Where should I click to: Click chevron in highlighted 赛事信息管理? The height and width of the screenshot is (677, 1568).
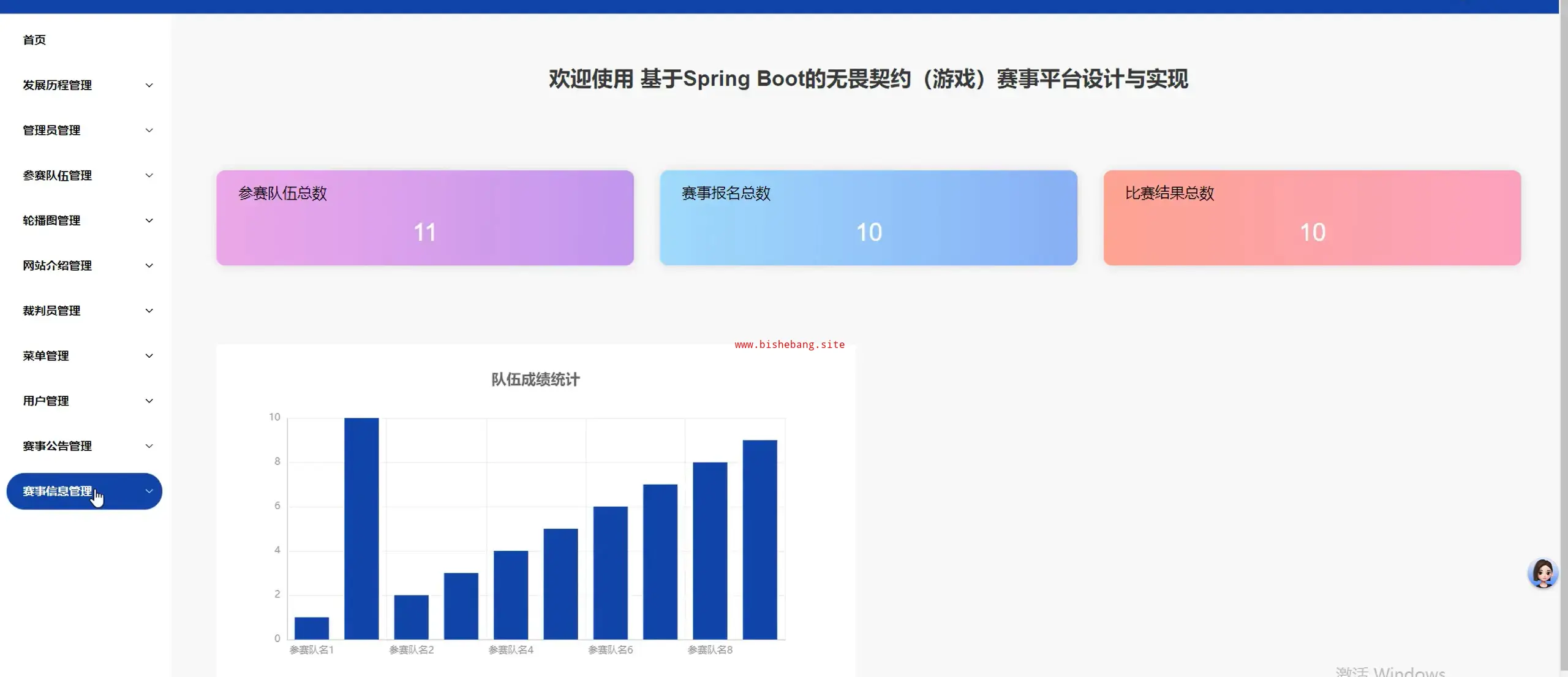click(149, 491)
